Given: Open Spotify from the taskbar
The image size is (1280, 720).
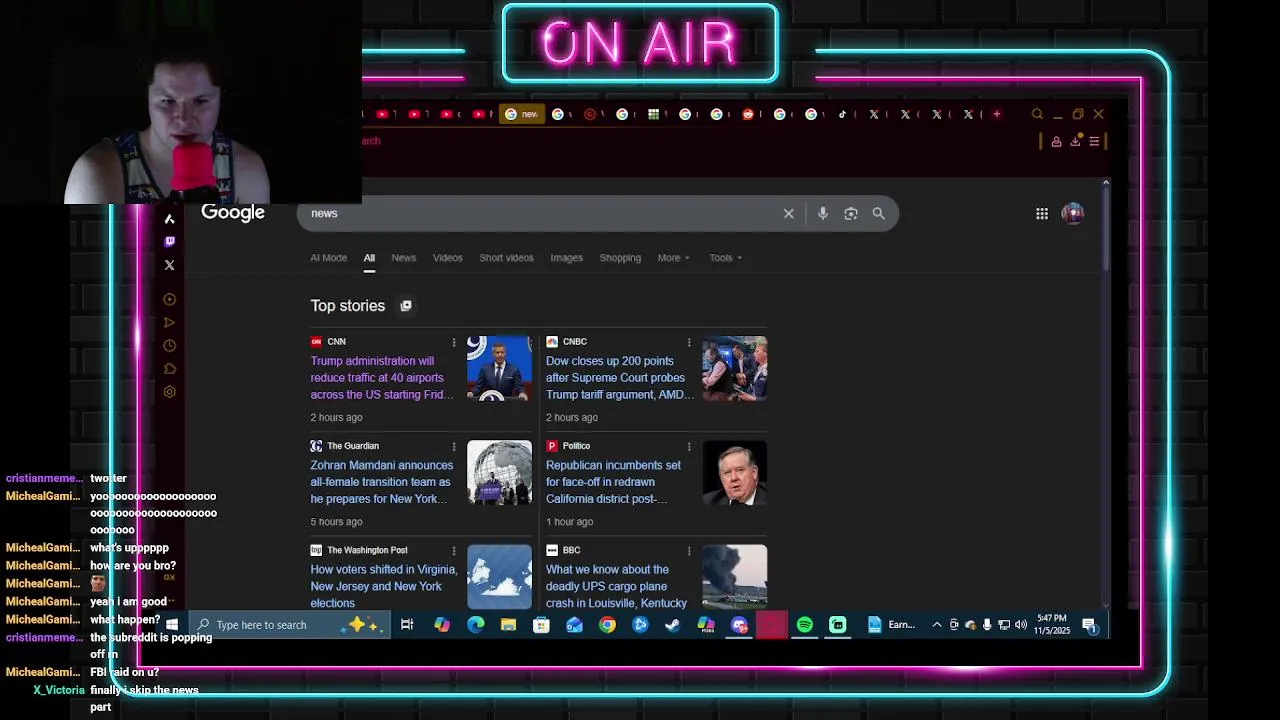Looking at the screenshot, I should [x=804, y=625].
